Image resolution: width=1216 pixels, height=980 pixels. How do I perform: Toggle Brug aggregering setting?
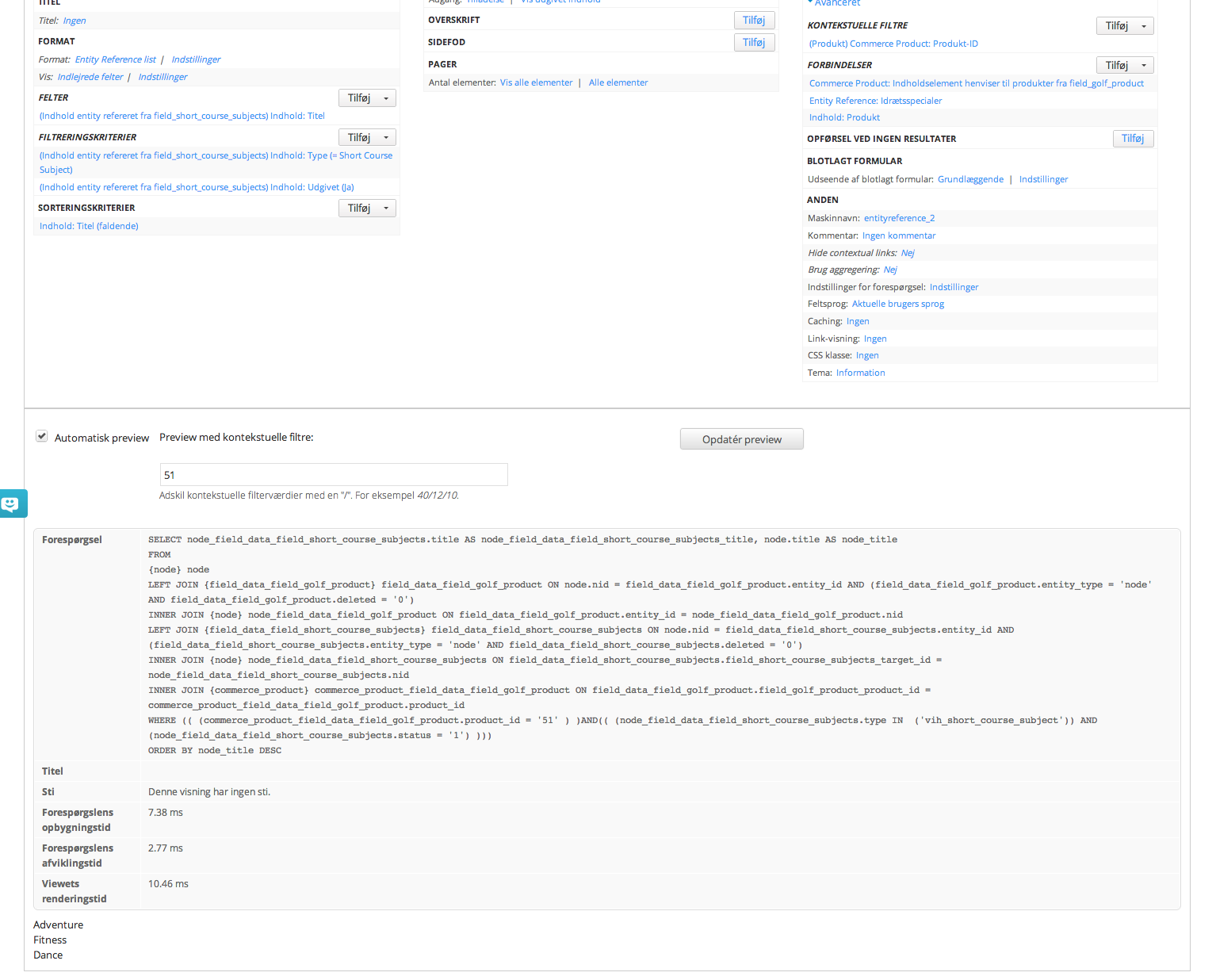click(x=890, y=270)
